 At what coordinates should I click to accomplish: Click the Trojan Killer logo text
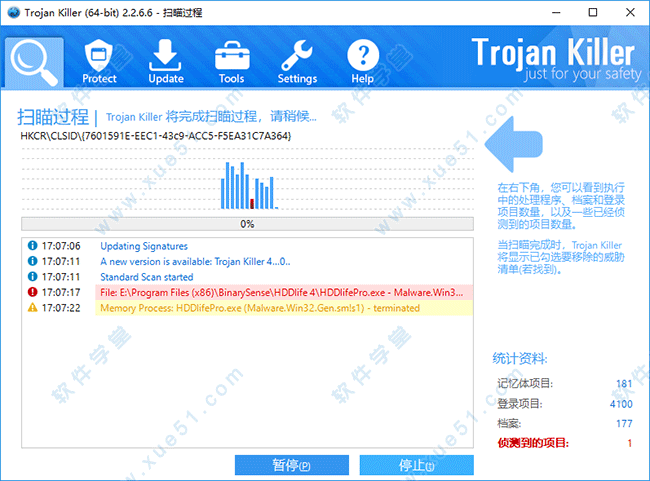coord(553,52)
